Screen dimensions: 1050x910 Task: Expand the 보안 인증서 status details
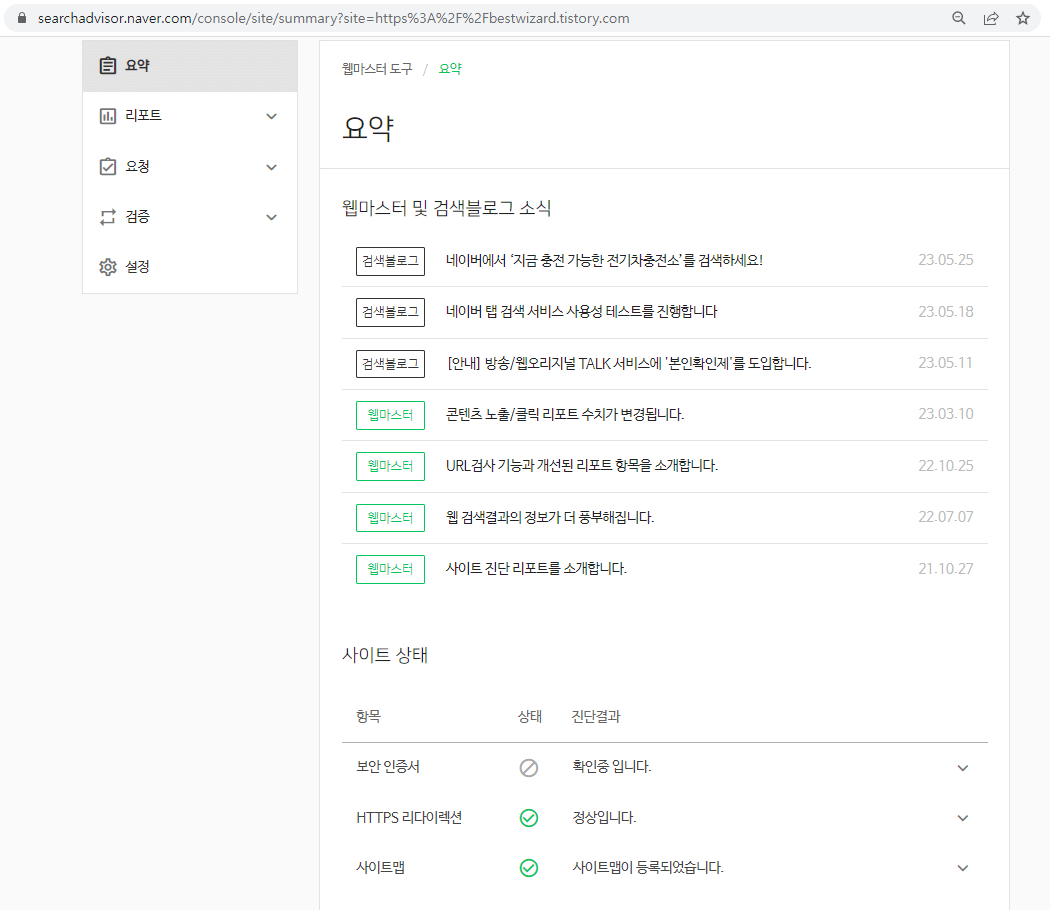click(962, 768)
